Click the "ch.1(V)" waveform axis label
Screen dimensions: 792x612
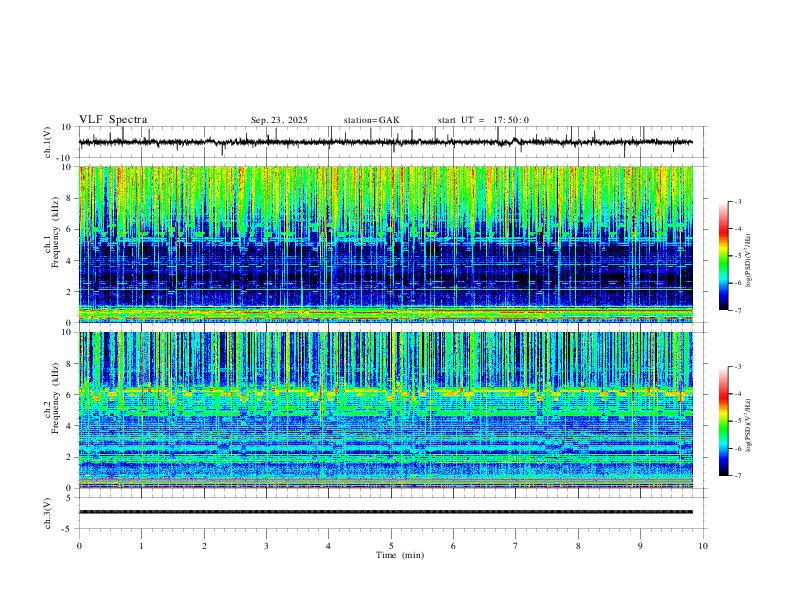point(48,142)
